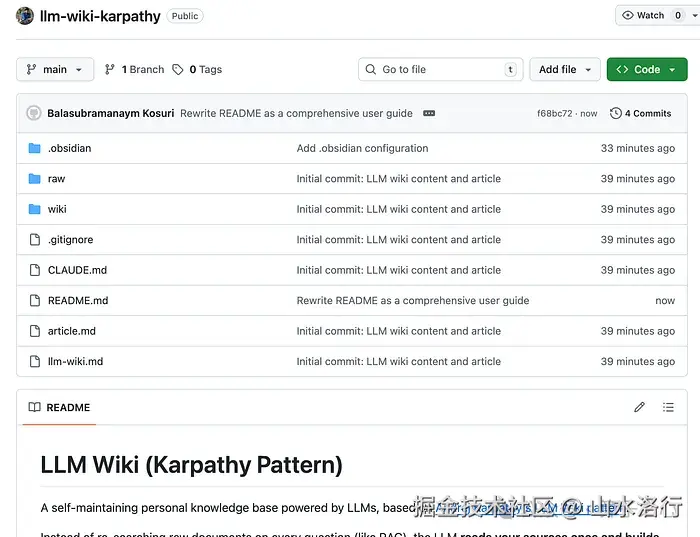The width and height of the screenshot is (700, 537).
Task: Click the branch icon beside 1 Branch
Action: [109, 69]
